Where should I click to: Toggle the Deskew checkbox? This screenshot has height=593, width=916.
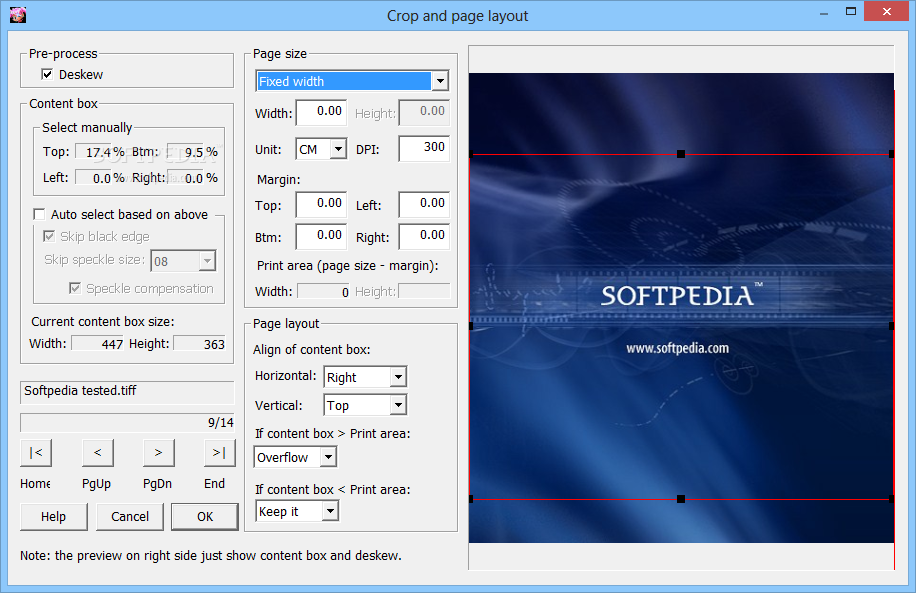[47, 74]
